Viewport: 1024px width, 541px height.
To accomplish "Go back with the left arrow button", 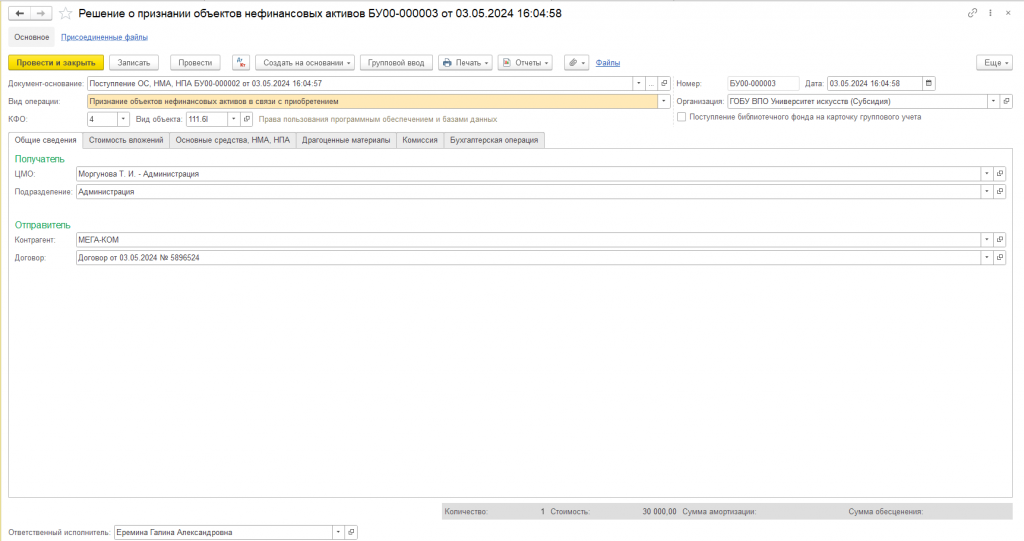I will [x=20, y=13].
